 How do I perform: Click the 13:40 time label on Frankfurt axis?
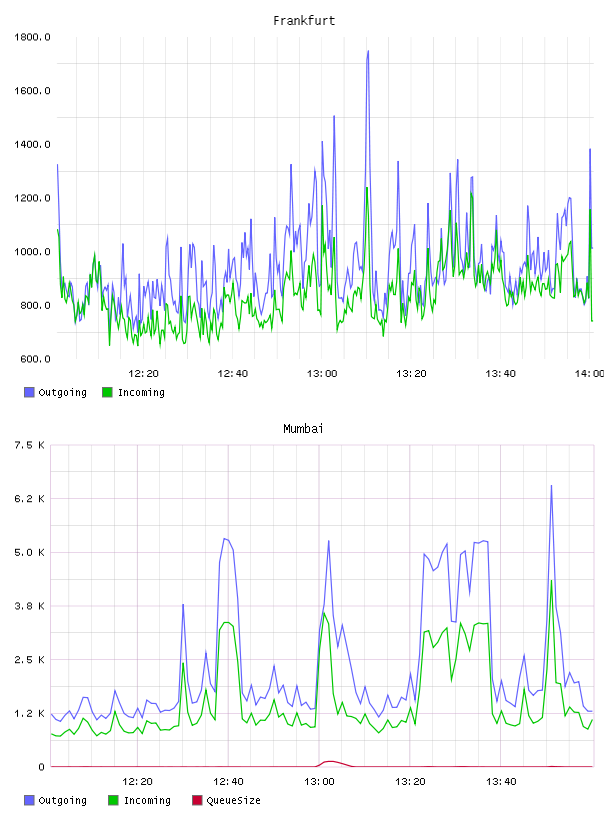500,373
